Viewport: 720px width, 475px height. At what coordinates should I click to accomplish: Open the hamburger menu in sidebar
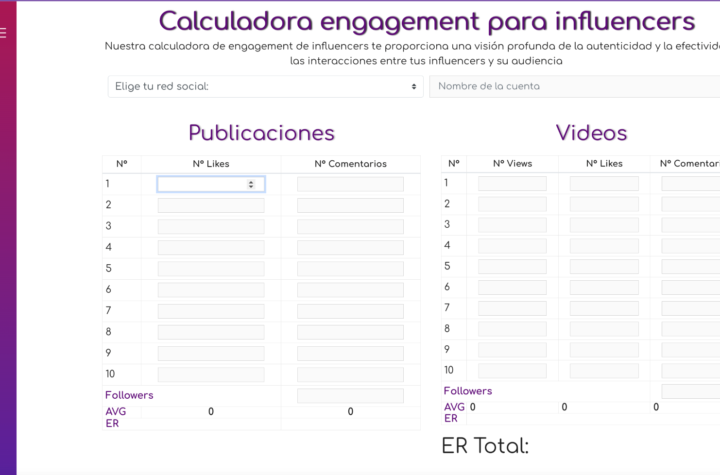coord(4,33)
